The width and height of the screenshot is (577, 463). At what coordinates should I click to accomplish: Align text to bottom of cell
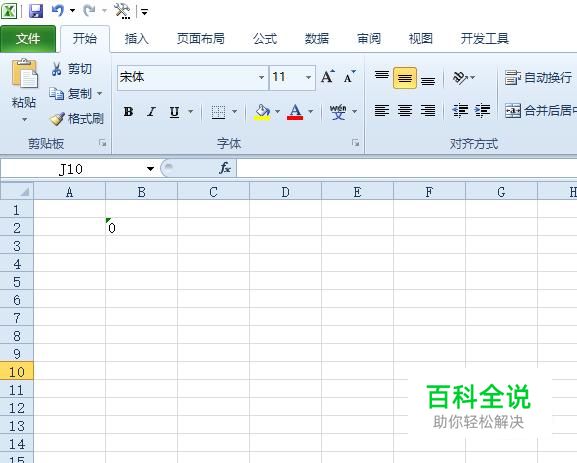[428, 80]
